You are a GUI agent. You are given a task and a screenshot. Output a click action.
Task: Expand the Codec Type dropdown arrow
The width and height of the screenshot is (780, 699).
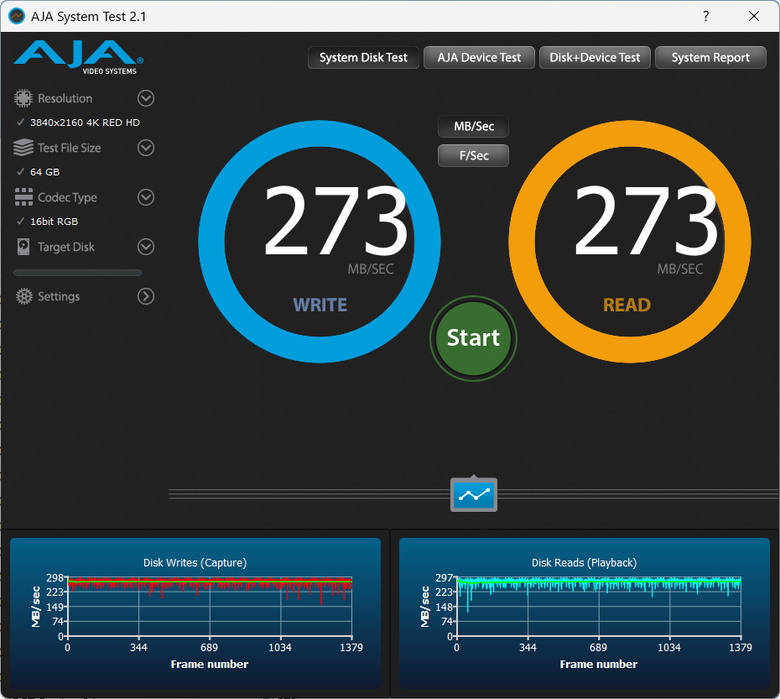click(146, 198)
